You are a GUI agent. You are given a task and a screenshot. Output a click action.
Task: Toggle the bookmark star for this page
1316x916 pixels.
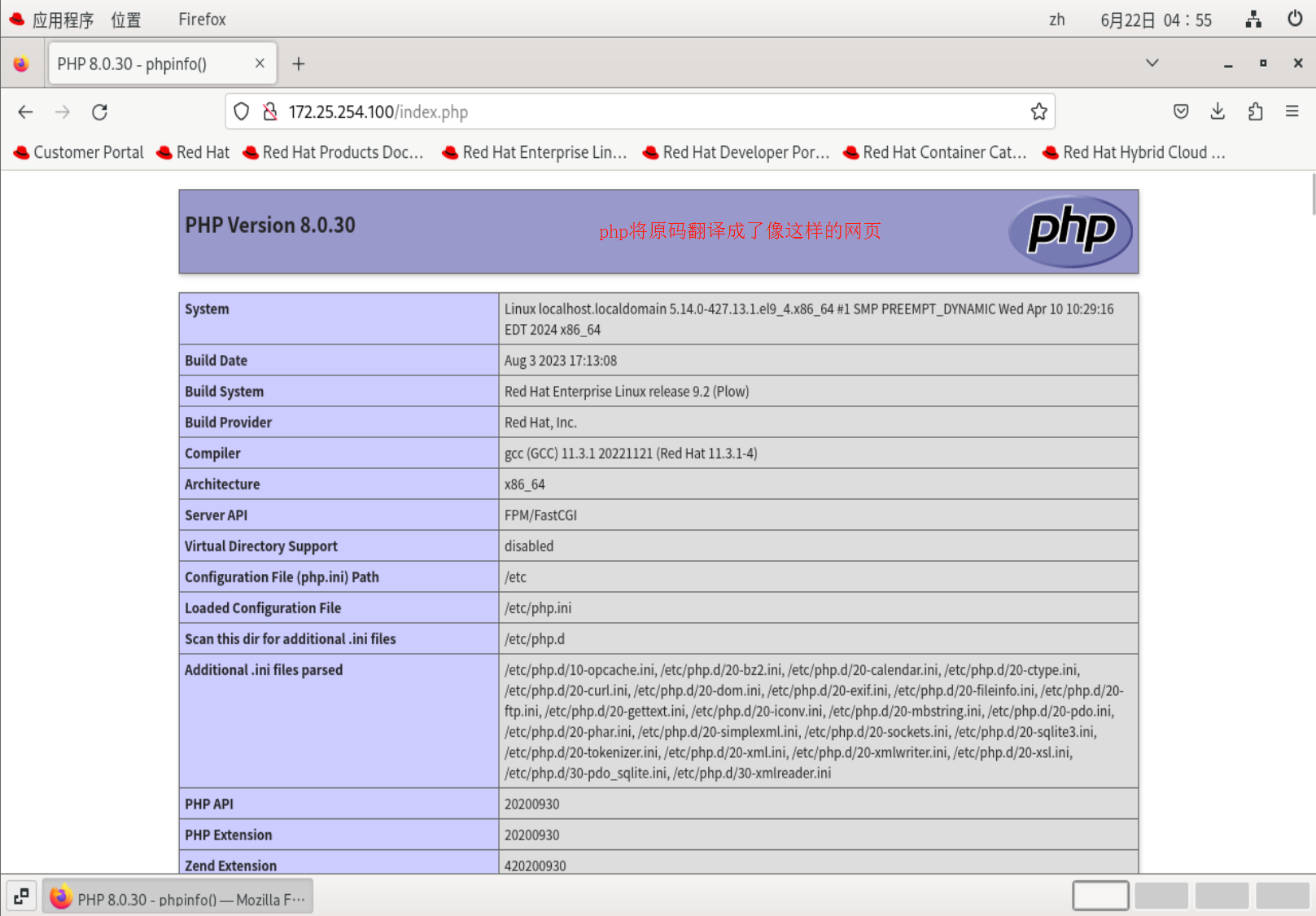(1038, 112)
